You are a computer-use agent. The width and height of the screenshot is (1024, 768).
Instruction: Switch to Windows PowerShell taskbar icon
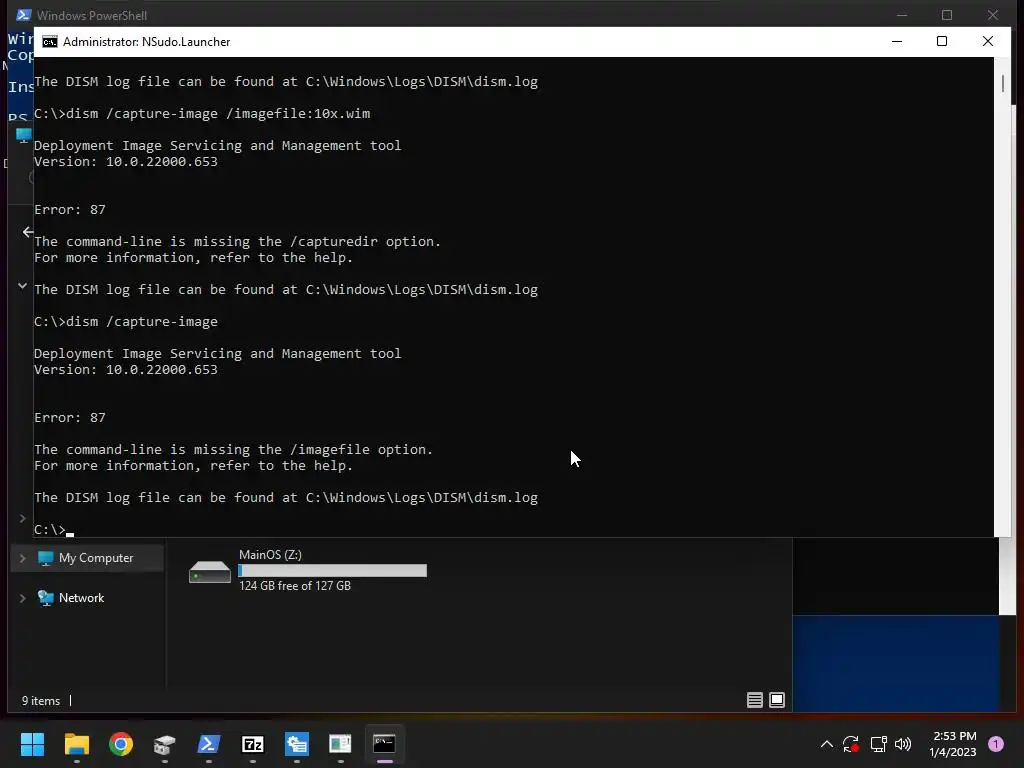coord(209,744)
